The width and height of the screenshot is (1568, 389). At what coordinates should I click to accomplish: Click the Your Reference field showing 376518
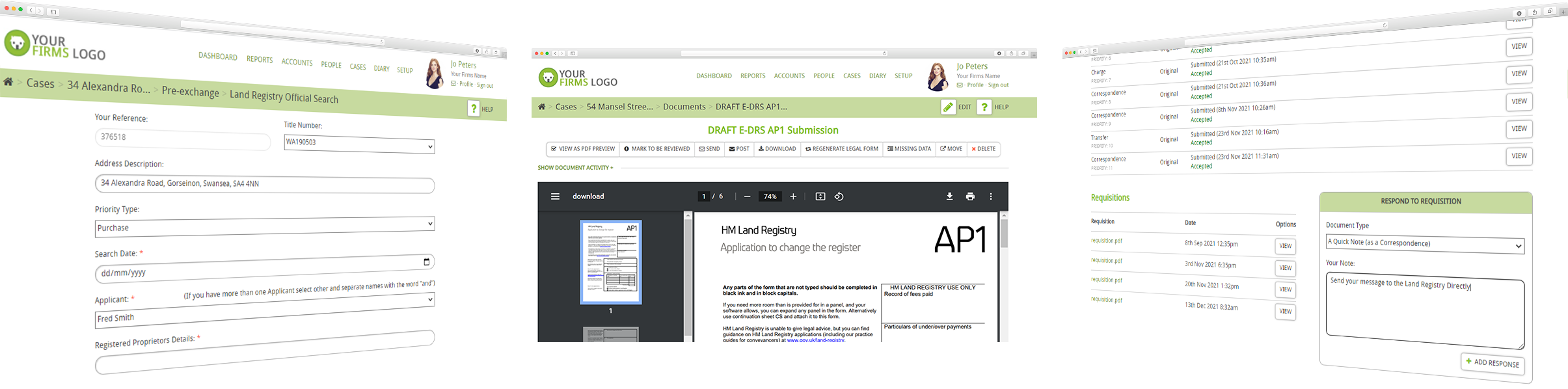pos(183,139)
